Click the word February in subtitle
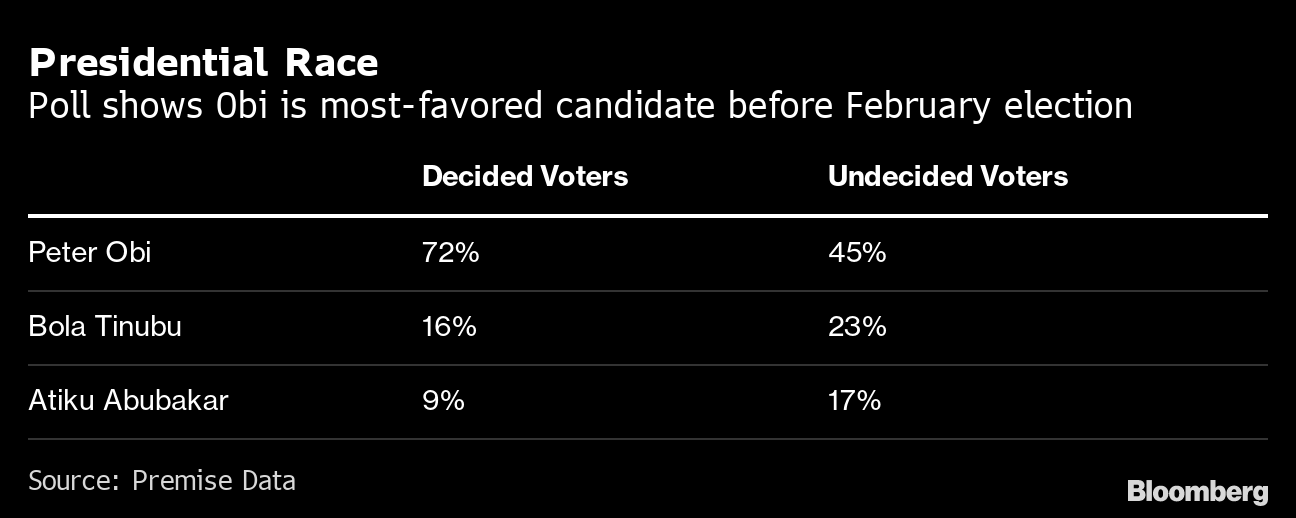1296x518 pixels. (919, 105)
